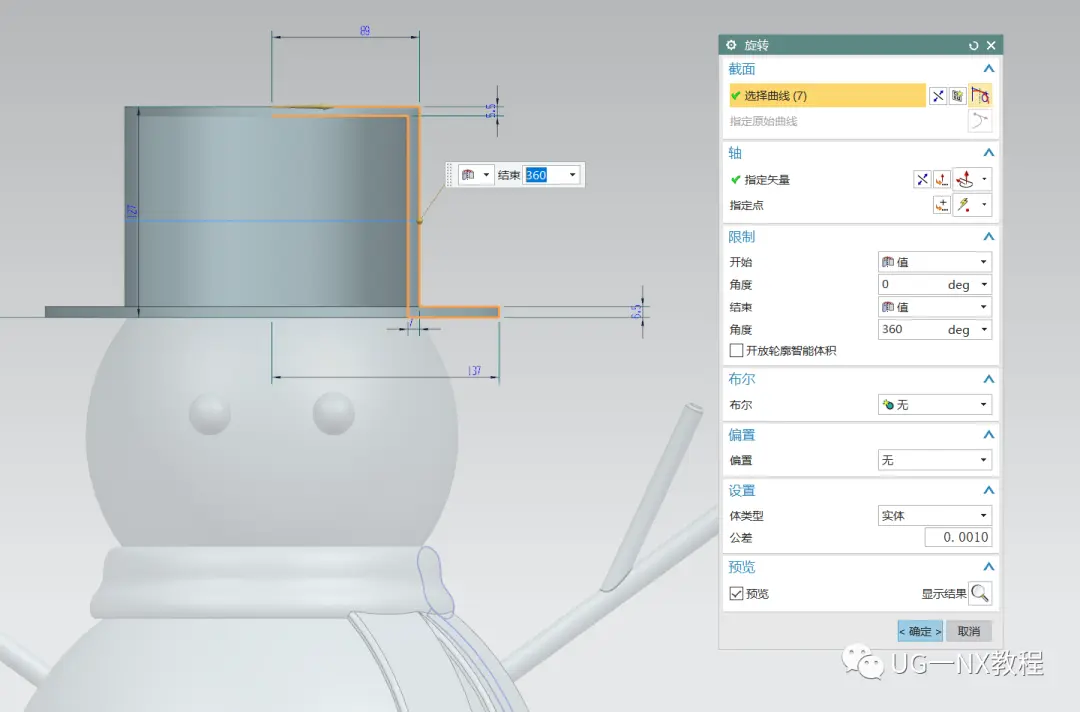Open the 体类型 dropdown set to 实体
This screenshot has height=712, width=1080.
pos(935,516)
